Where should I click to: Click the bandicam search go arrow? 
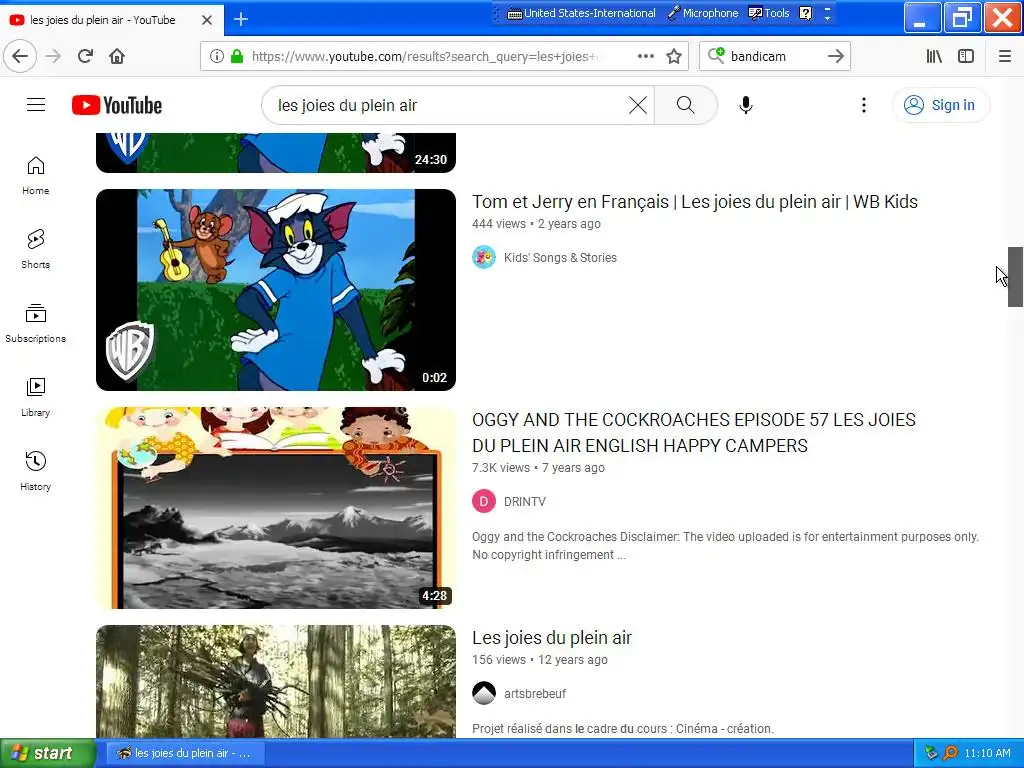(x=835, y=56)
